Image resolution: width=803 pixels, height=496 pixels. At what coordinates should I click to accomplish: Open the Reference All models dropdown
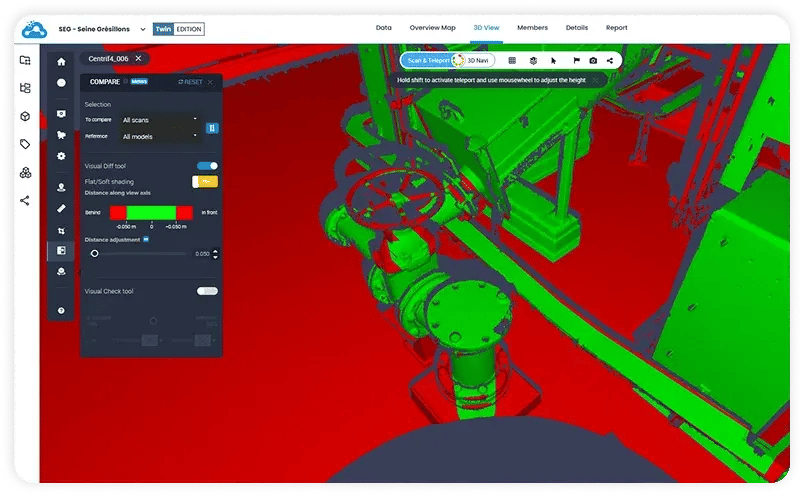tap(159, 137)
